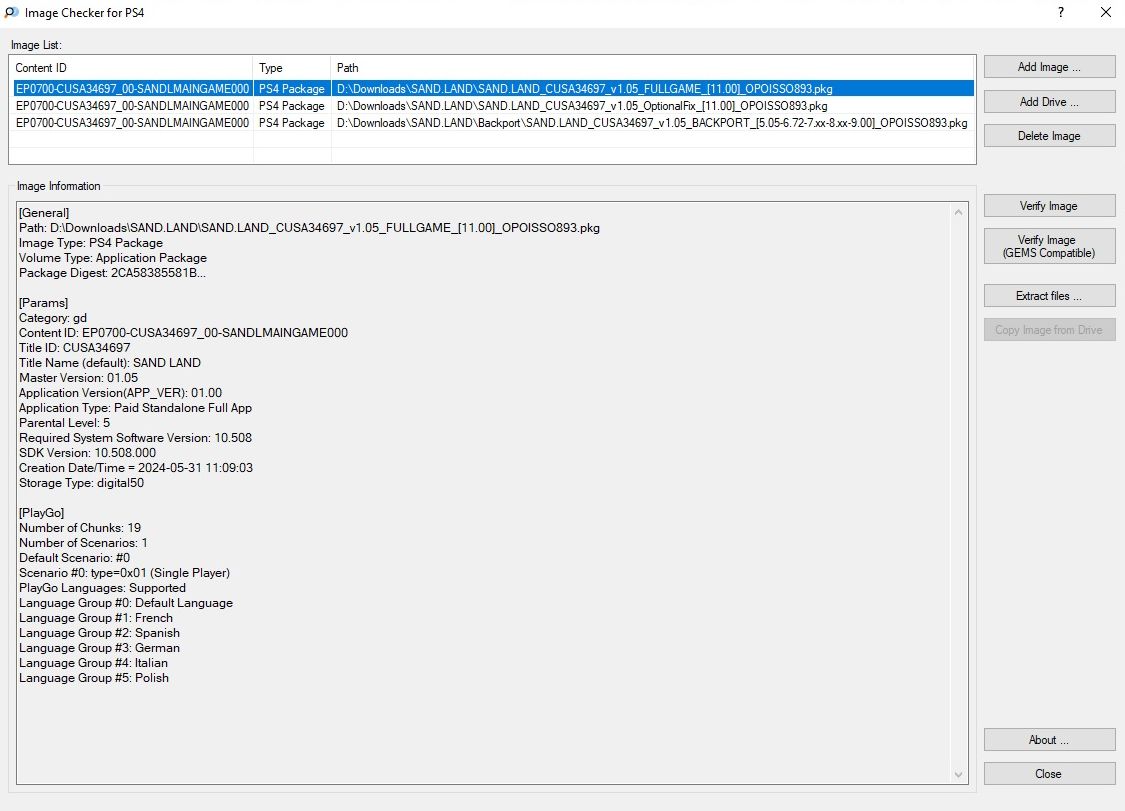Open the help question mark in title bar
This screenshot has height=811, width=1125.
pyautogui.click(x=1060, y=12)
